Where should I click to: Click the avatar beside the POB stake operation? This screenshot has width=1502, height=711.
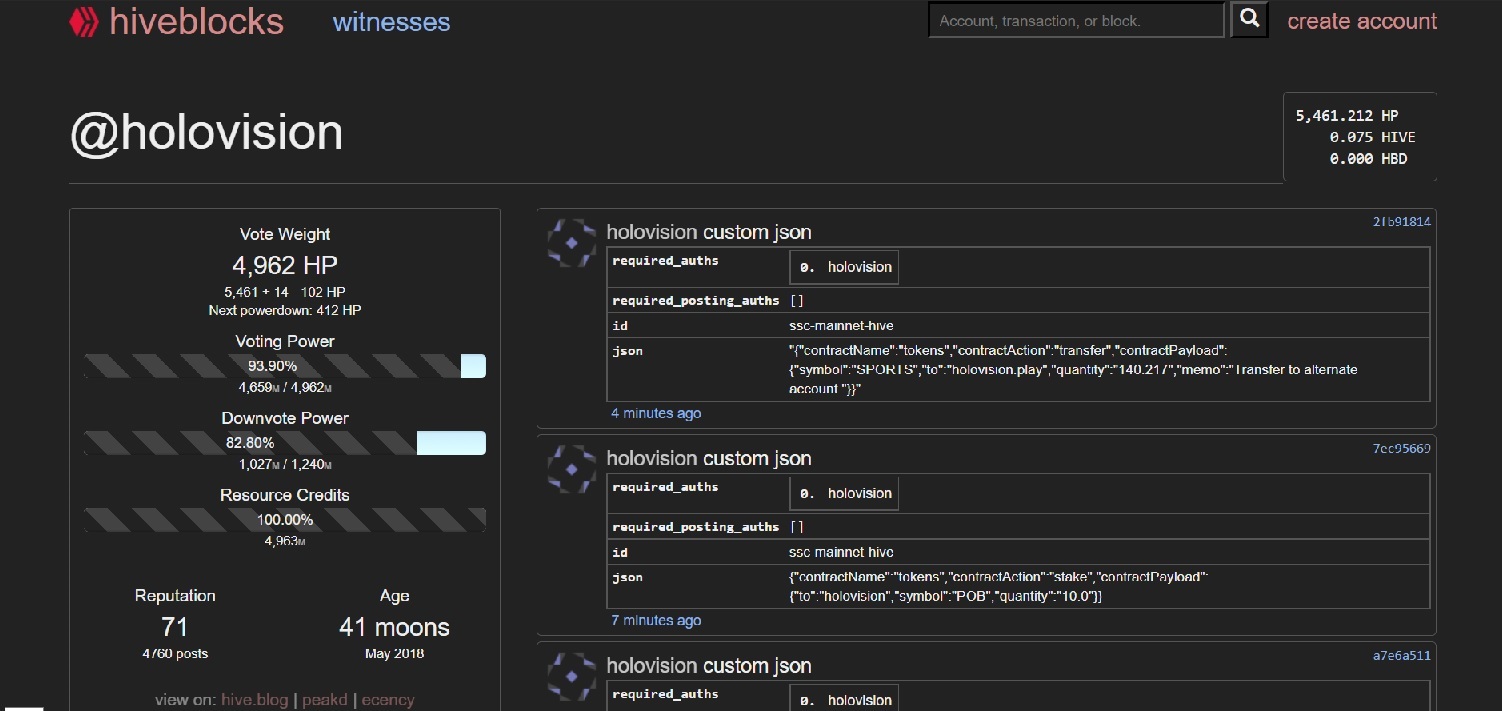[x=571, y=469]
